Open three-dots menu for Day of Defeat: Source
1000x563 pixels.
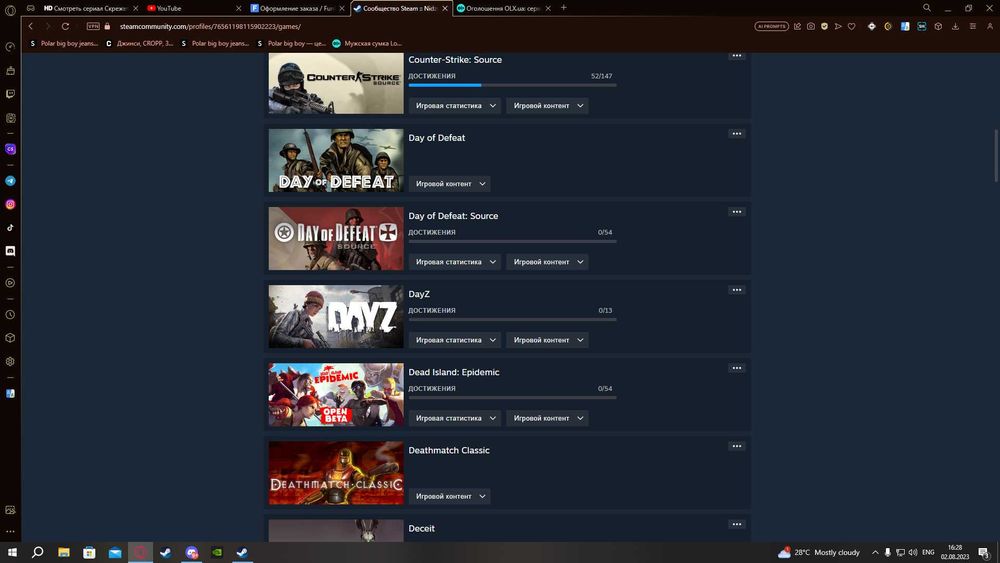coord(737,212)
